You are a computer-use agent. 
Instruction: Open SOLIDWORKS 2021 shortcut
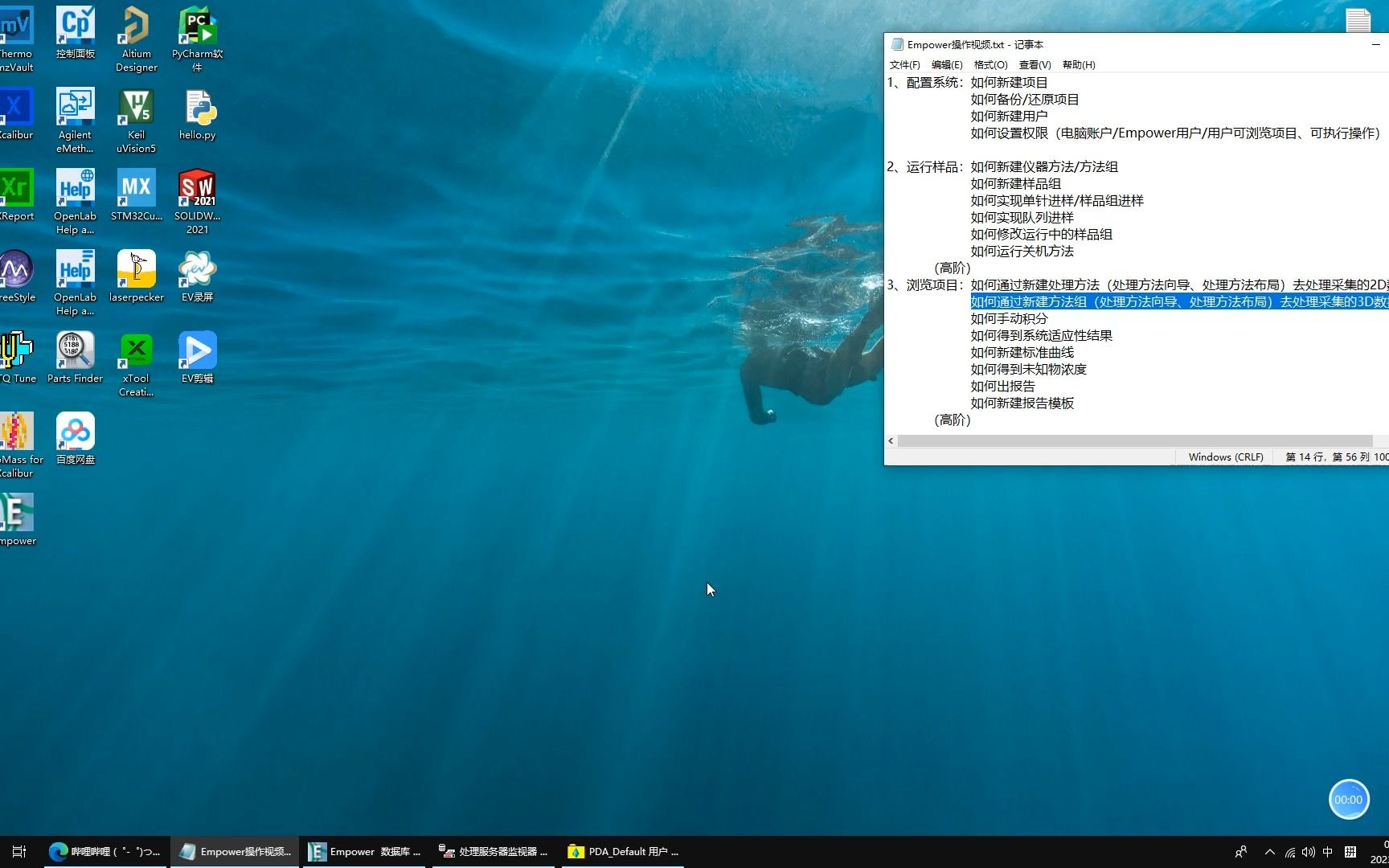(x=197, y=202)
